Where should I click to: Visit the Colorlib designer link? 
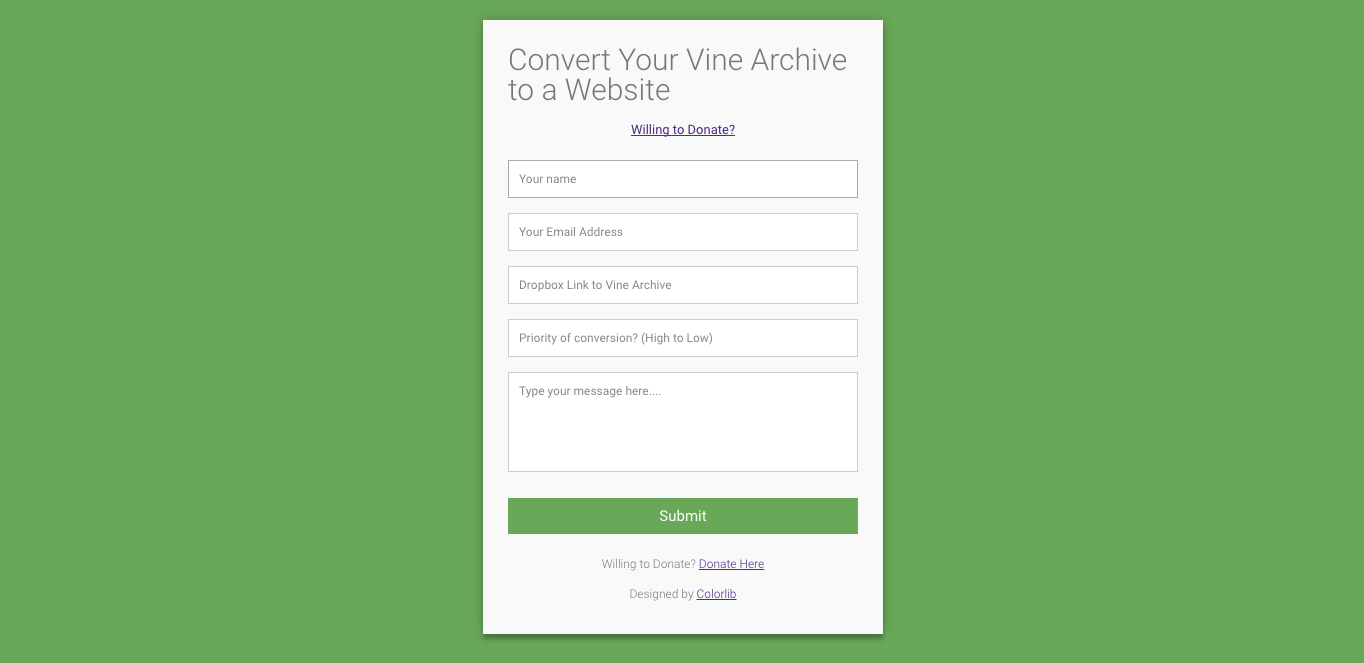pos(716,594)
